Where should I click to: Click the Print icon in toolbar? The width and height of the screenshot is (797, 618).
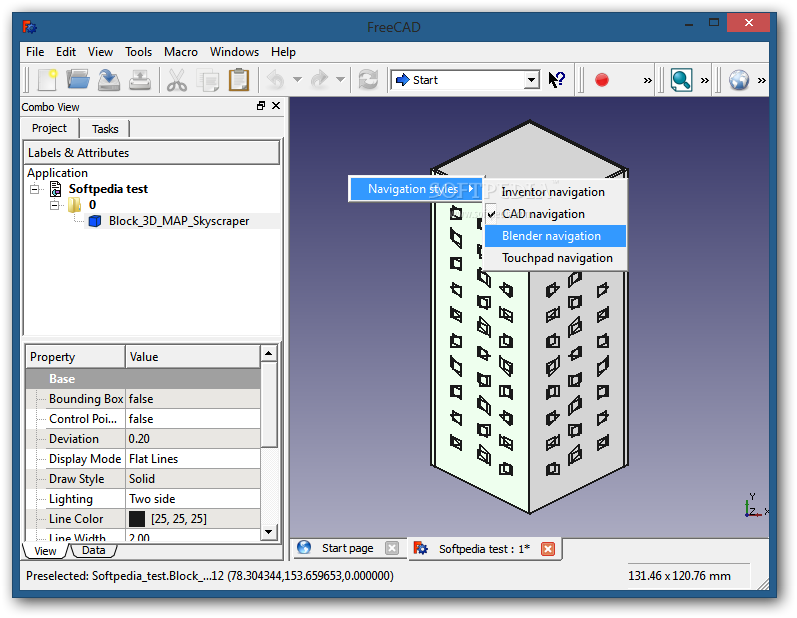[x=140, y=80]
